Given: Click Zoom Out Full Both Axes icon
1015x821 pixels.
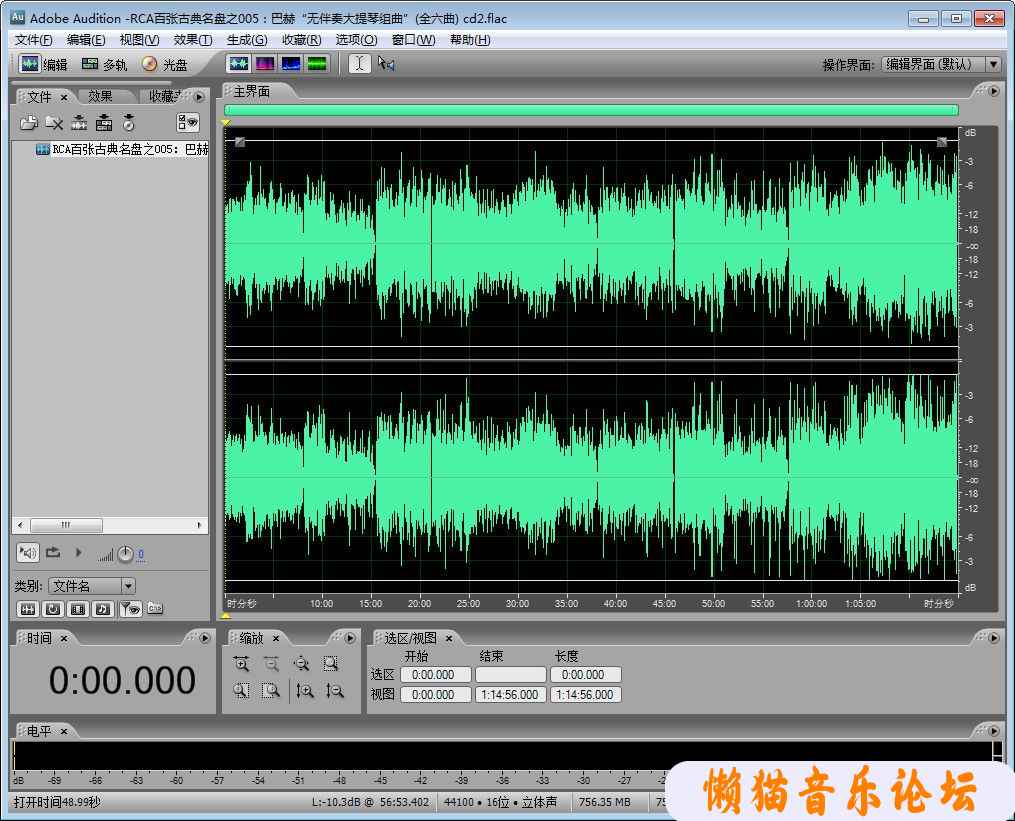Looking at the screenshot, I should (301, 664).
